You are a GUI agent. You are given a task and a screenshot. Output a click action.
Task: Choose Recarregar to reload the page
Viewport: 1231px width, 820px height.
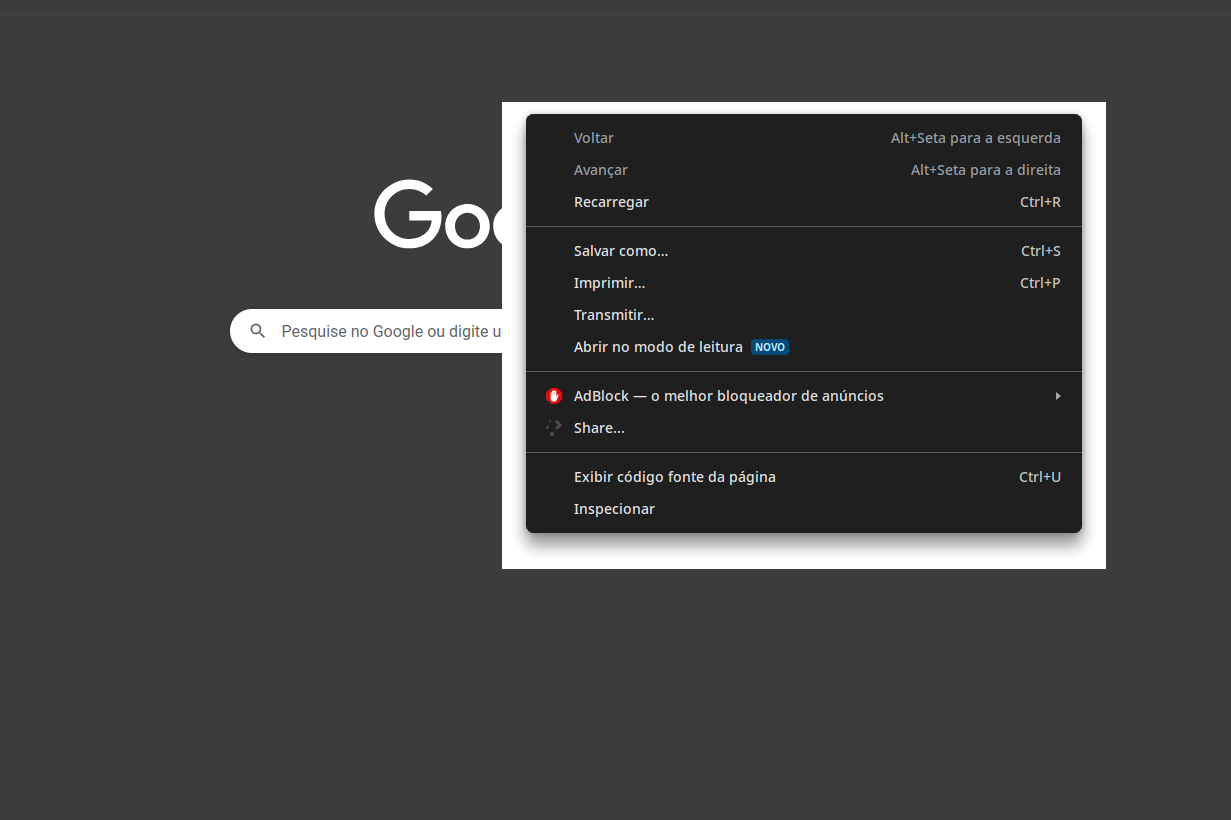click(x=611, y=202)
